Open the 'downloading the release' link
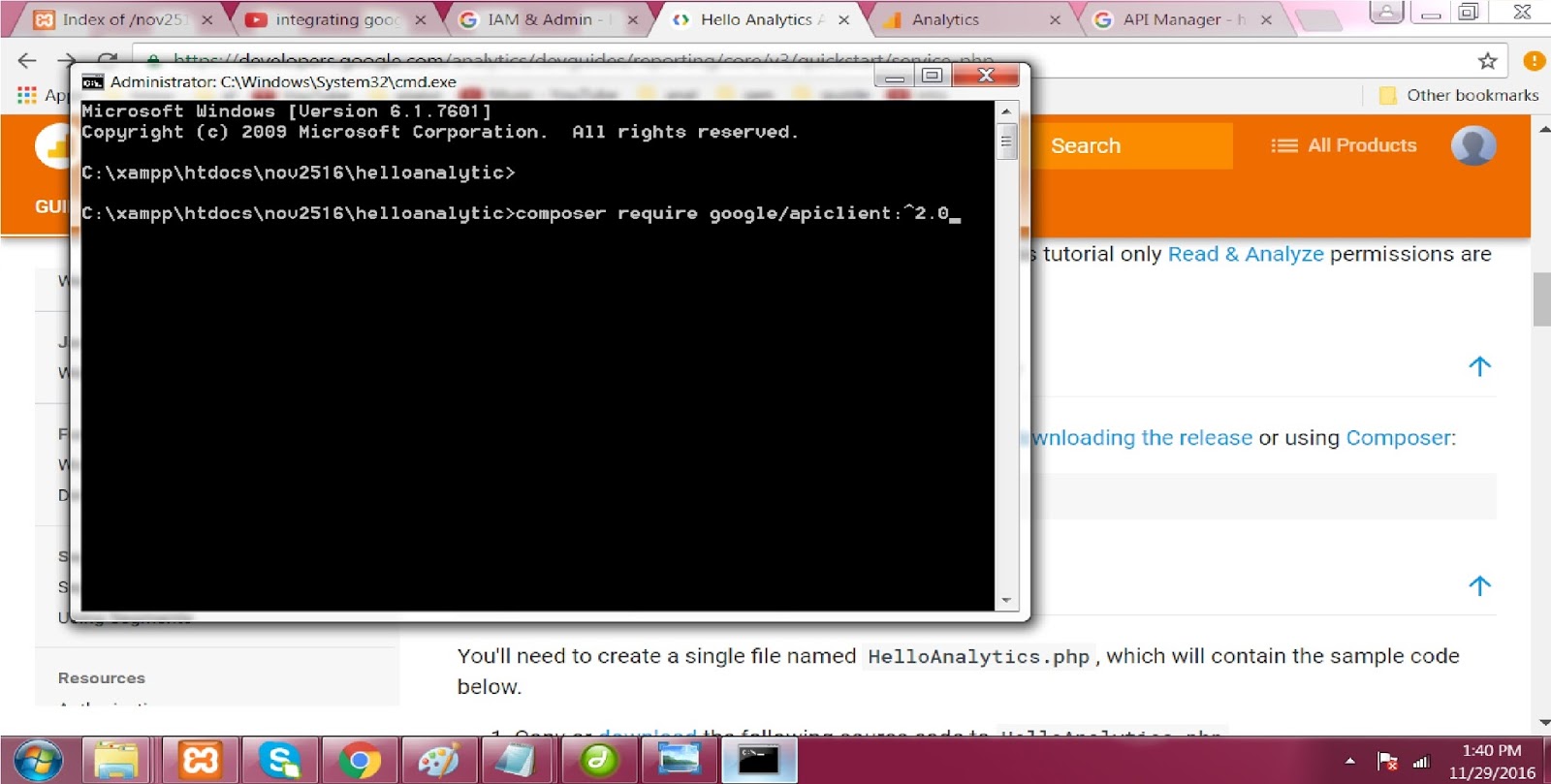Viewport: 1551px width, 784px height. [1142, 438]
